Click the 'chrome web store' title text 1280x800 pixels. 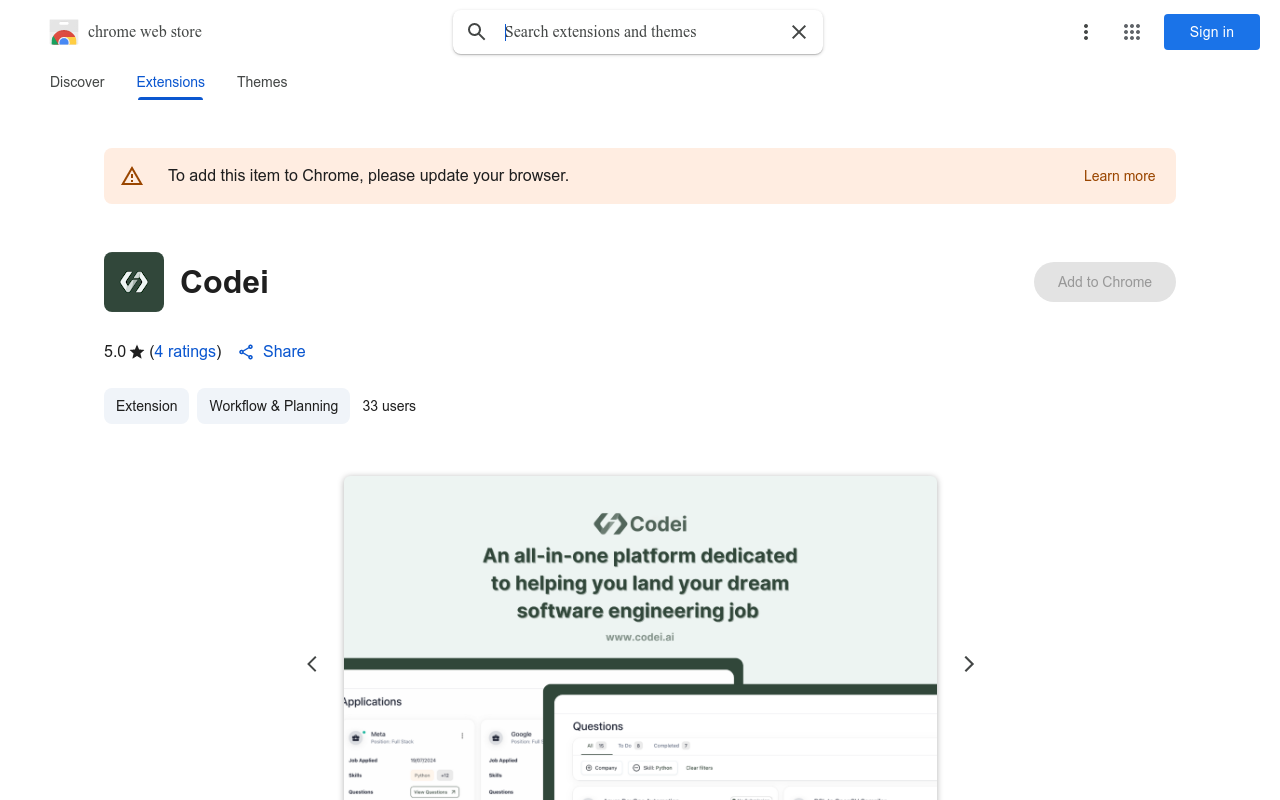click(145, 32)
